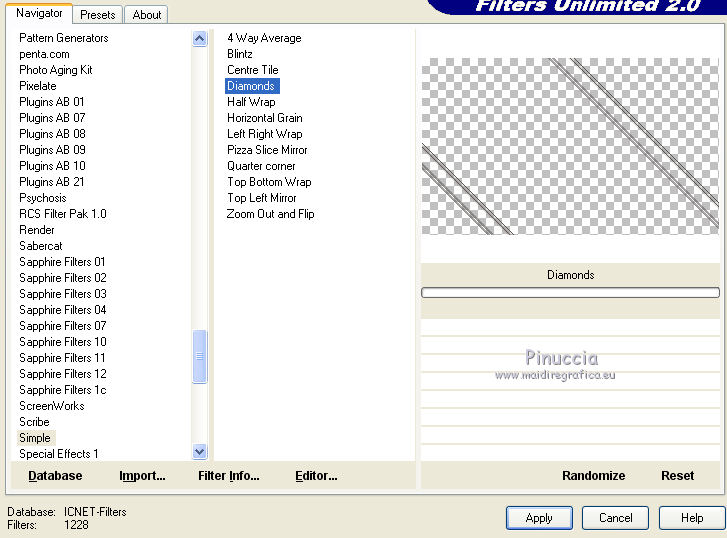This screenshot has width=727, height=538.
Task: Randomize the filter settings
Action: [593, 476]
